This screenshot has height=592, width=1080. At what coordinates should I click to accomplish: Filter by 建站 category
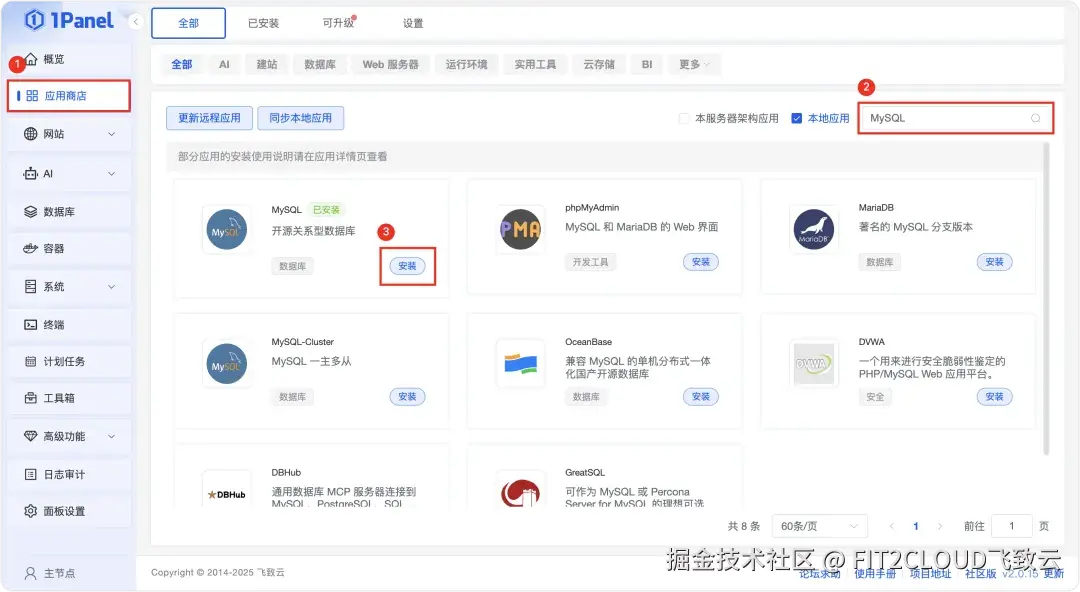[267, 64]
